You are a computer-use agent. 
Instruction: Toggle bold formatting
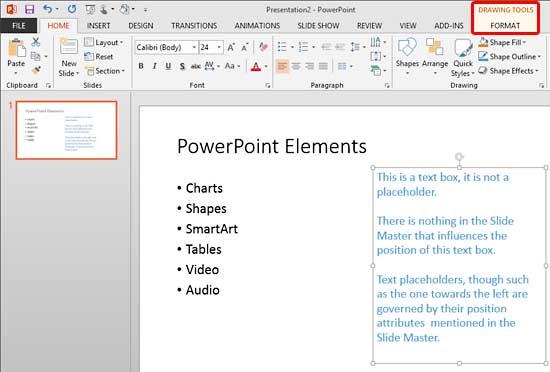tap(141, 66)
